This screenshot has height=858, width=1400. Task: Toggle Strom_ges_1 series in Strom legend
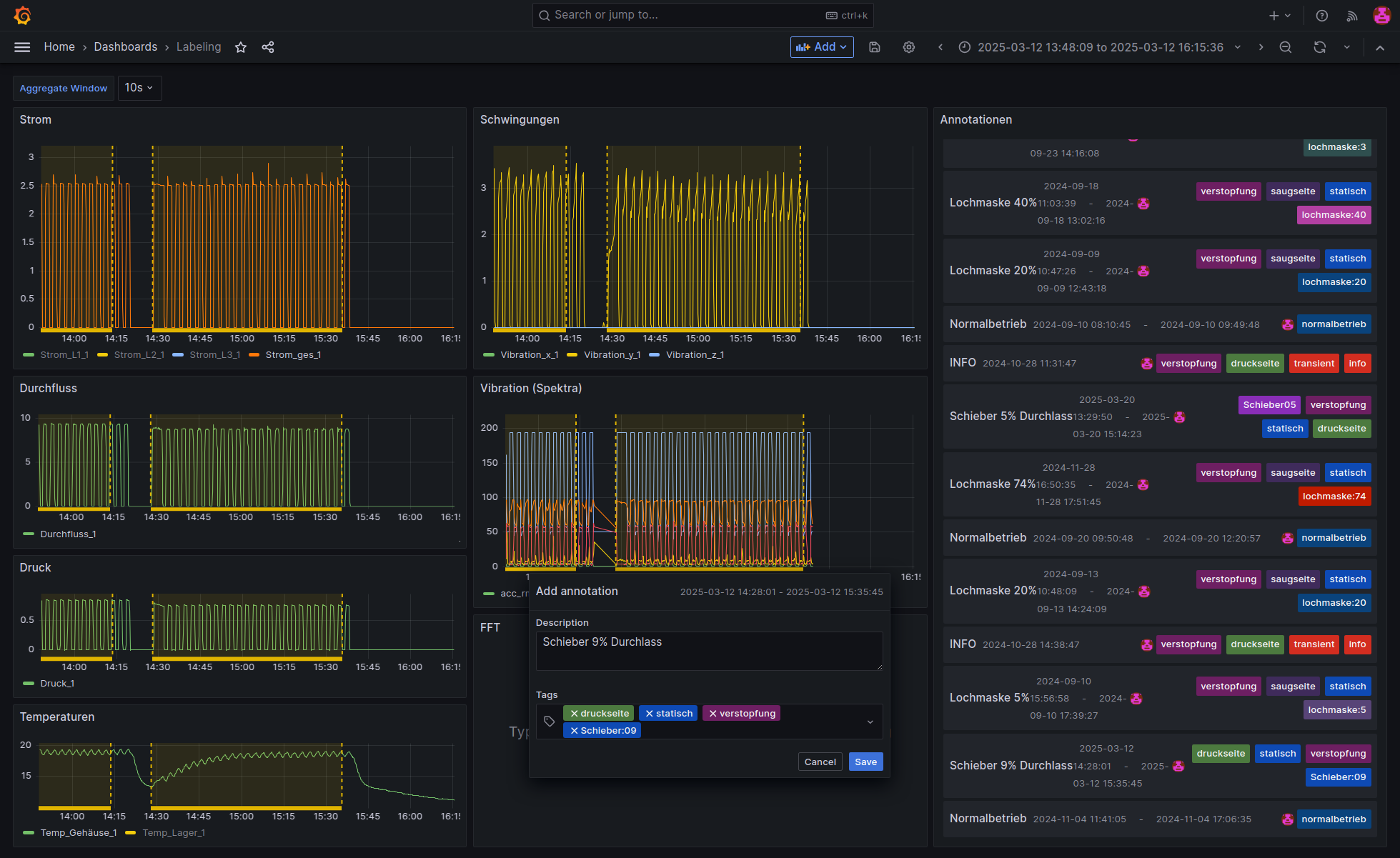(x=292, y=355)
